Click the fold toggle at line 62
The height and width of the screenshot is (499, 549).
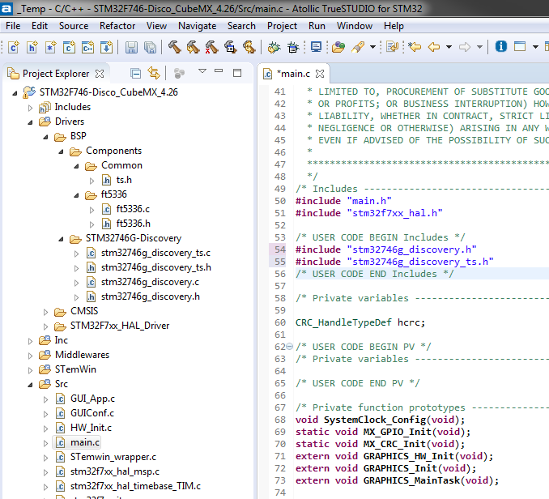click(x=290, y=347)
